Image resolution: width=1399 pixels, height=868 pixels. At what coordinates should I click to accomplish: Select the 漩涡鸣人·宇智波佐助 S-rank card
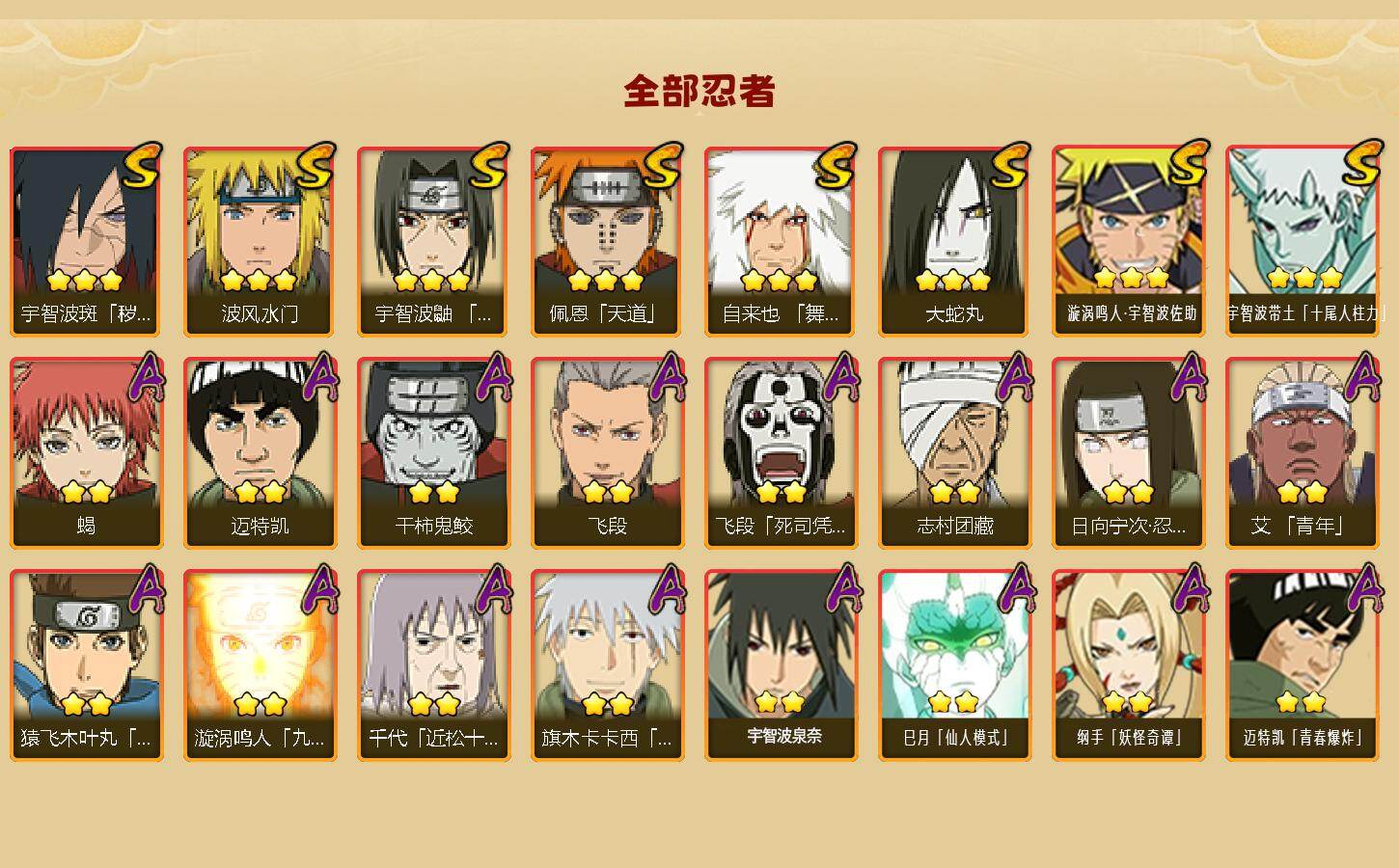(x=1128, y=241)
